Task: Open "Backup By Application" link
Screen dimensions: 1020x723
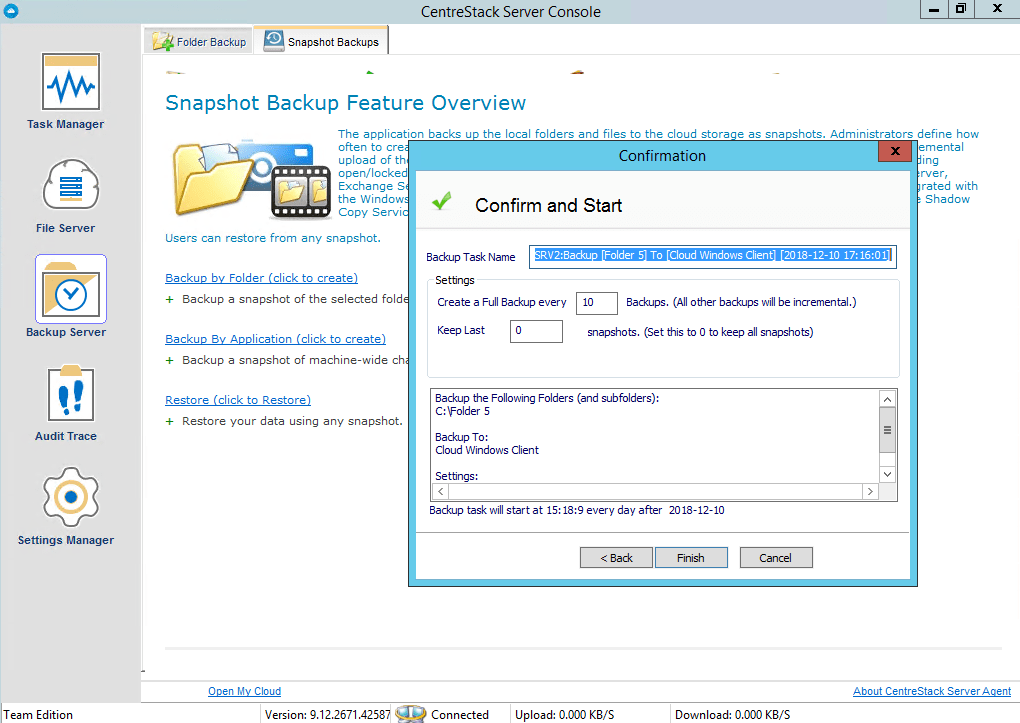Action: (x=276, y=339)
